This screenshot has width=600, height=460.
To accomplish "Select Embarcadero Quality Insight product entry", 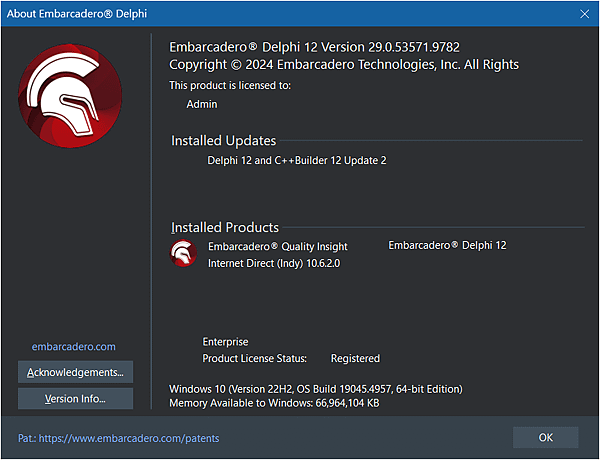I will [x=278, y=246].
